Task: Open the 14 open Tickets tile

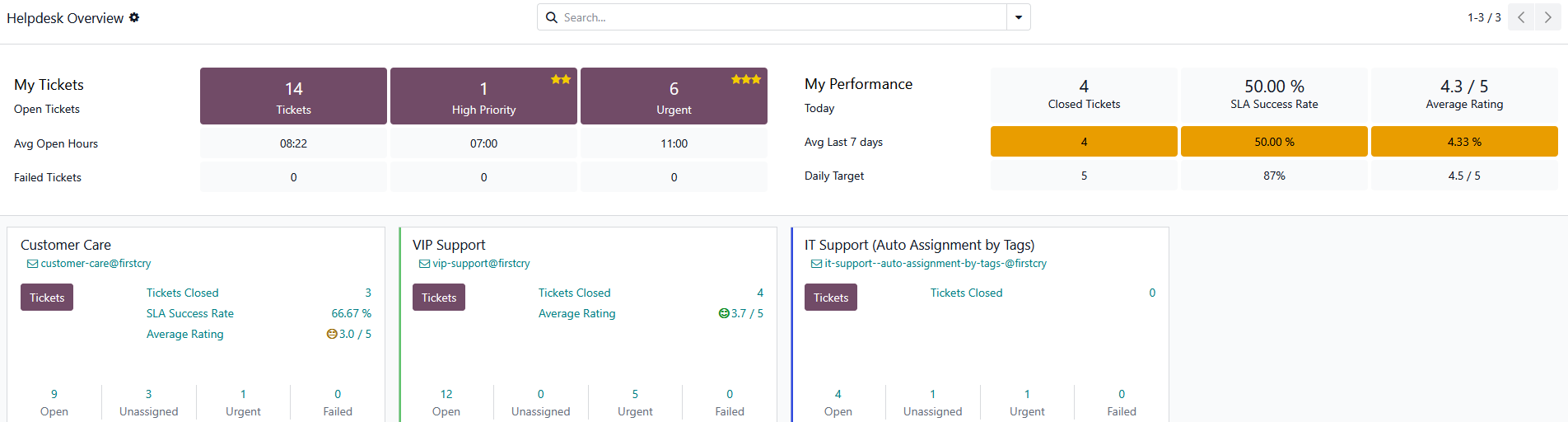Action: point(293,96)
